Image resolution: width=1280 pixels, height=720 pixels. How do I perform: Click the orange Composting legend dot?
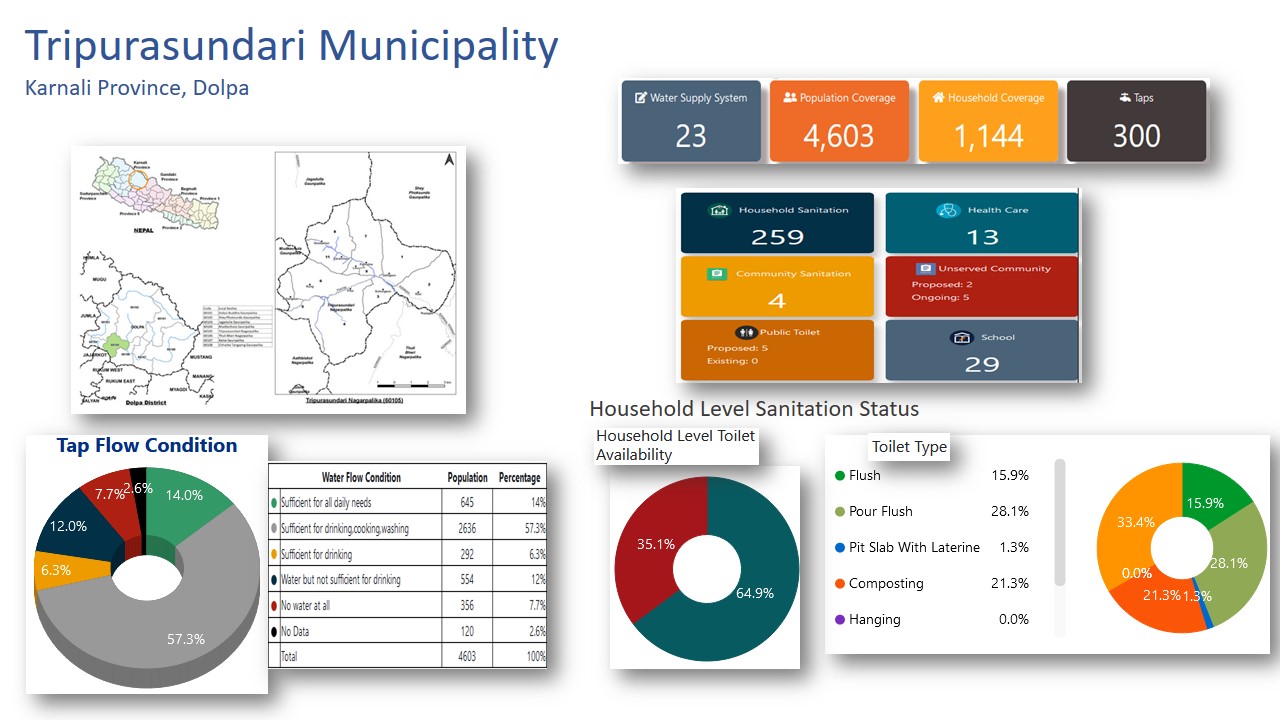[x=840, y=584]
